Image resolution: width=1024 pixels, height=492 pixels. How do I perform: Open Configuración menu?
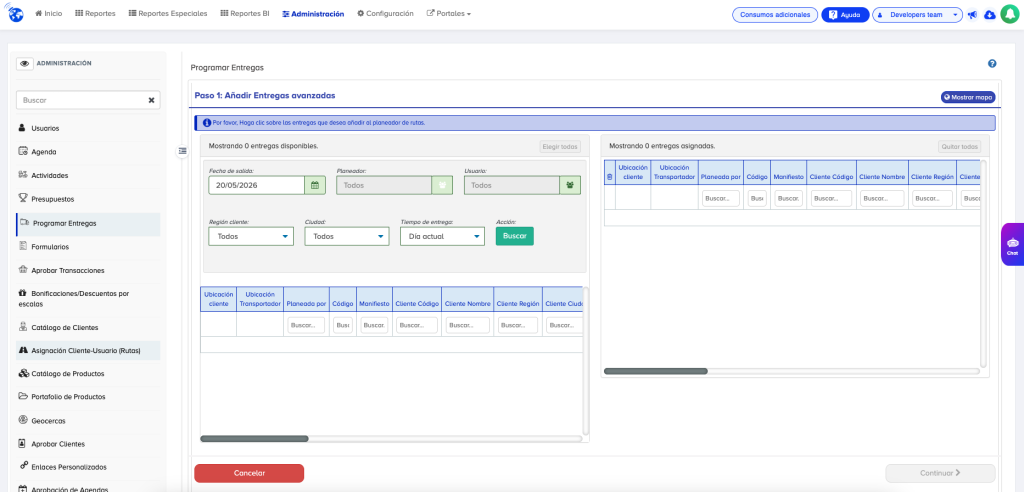(385, 14)
